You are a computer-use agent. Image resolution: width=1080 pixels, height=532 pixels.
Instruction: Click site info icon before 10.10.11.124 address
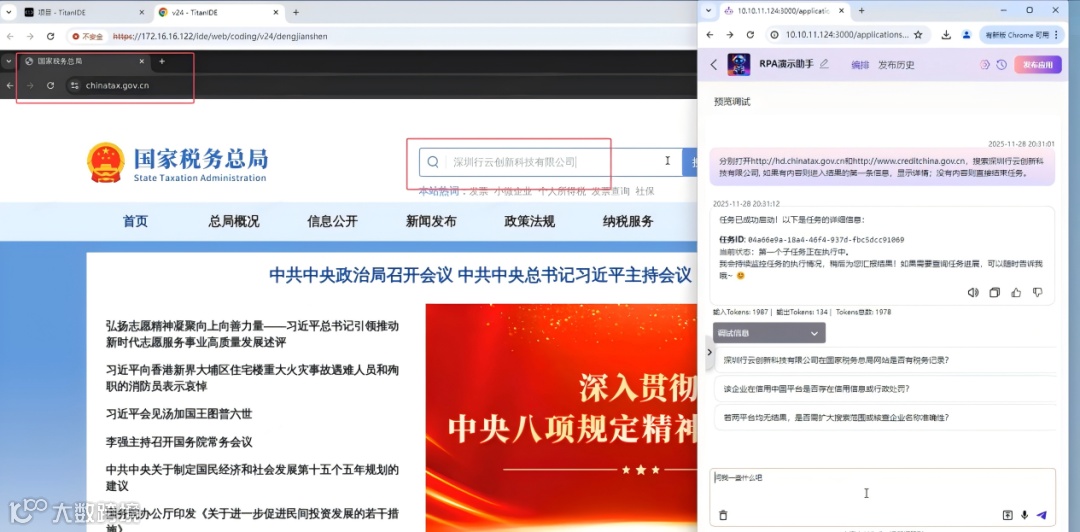pos(775,34)
